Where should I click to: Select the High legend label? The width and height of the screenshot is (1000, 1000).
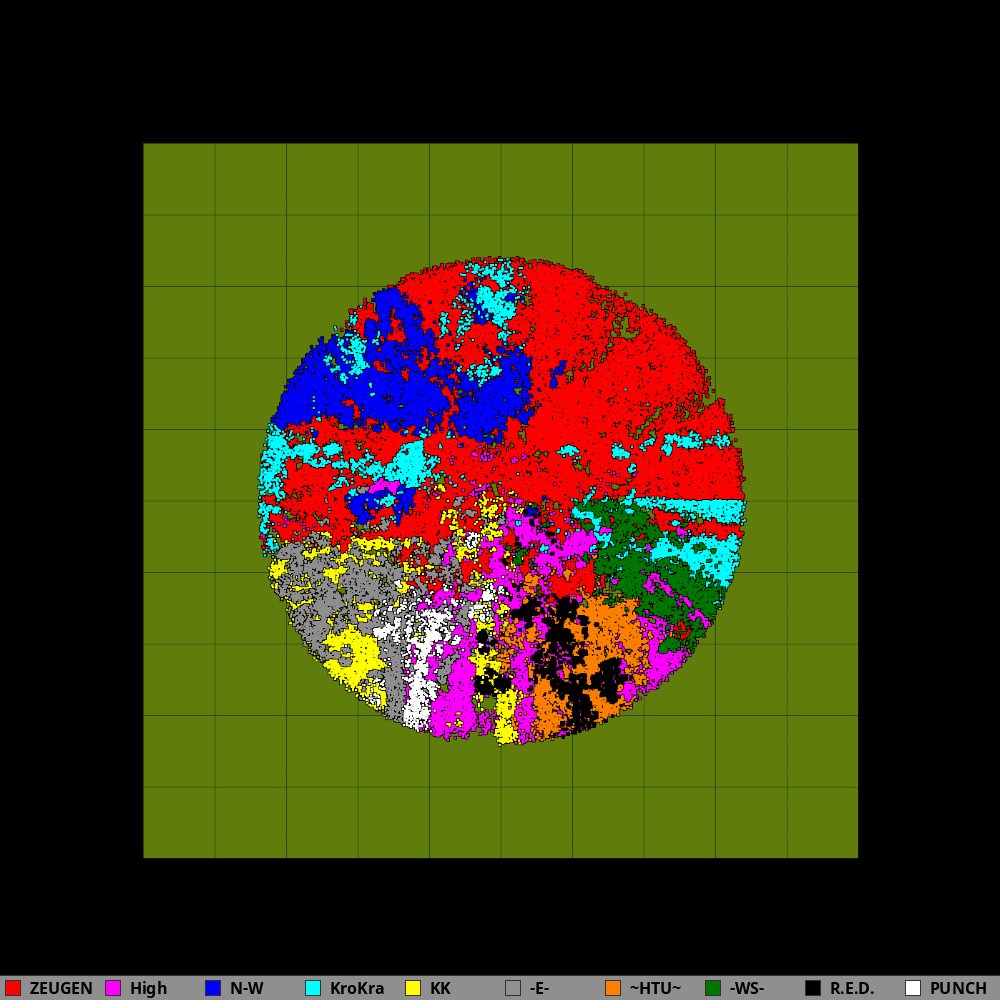tap(149, 988)
